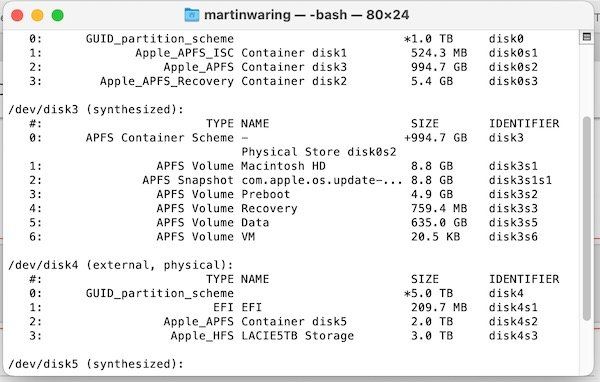Click the text 'Physical Store disk0s2'

(319, 152)
